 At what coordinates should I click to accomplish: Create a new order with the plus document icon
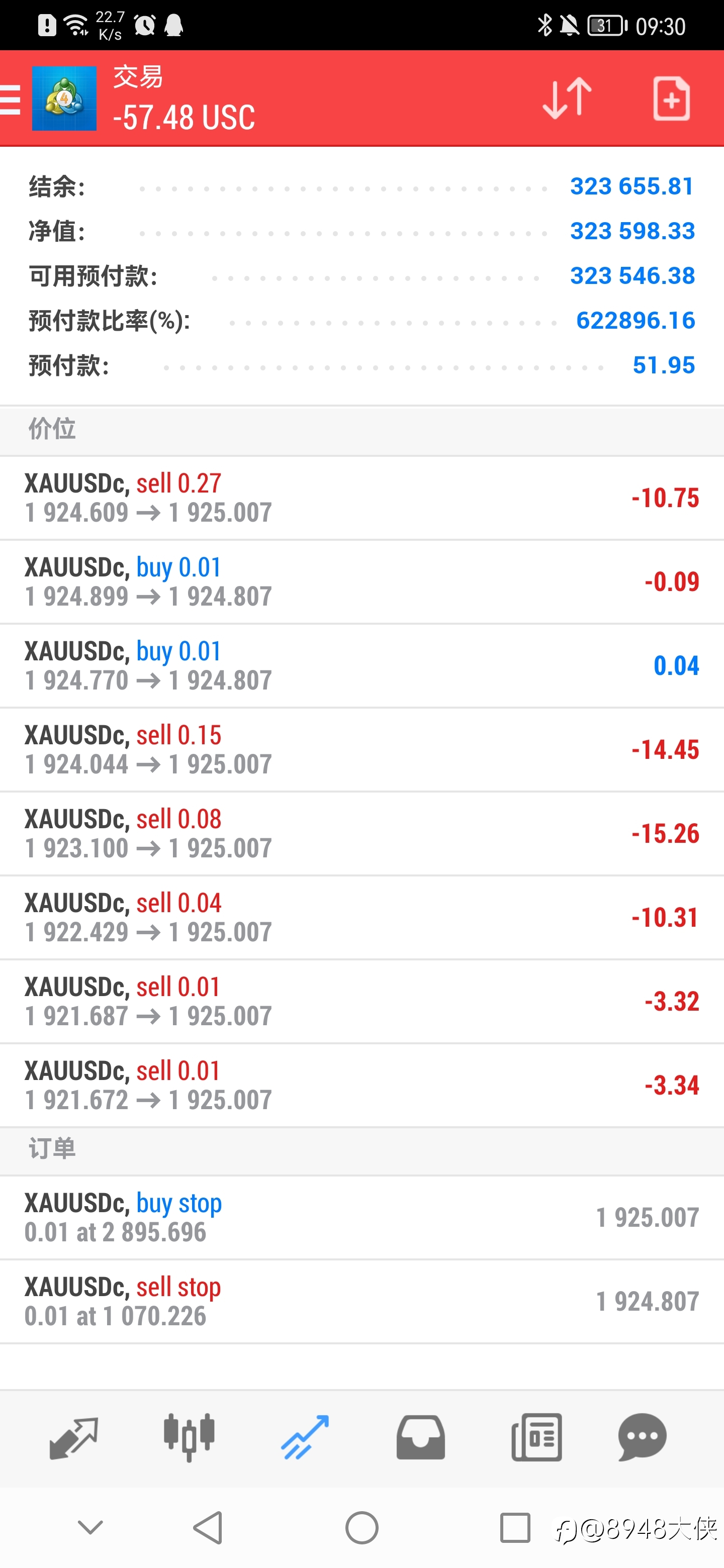(671, 98)
